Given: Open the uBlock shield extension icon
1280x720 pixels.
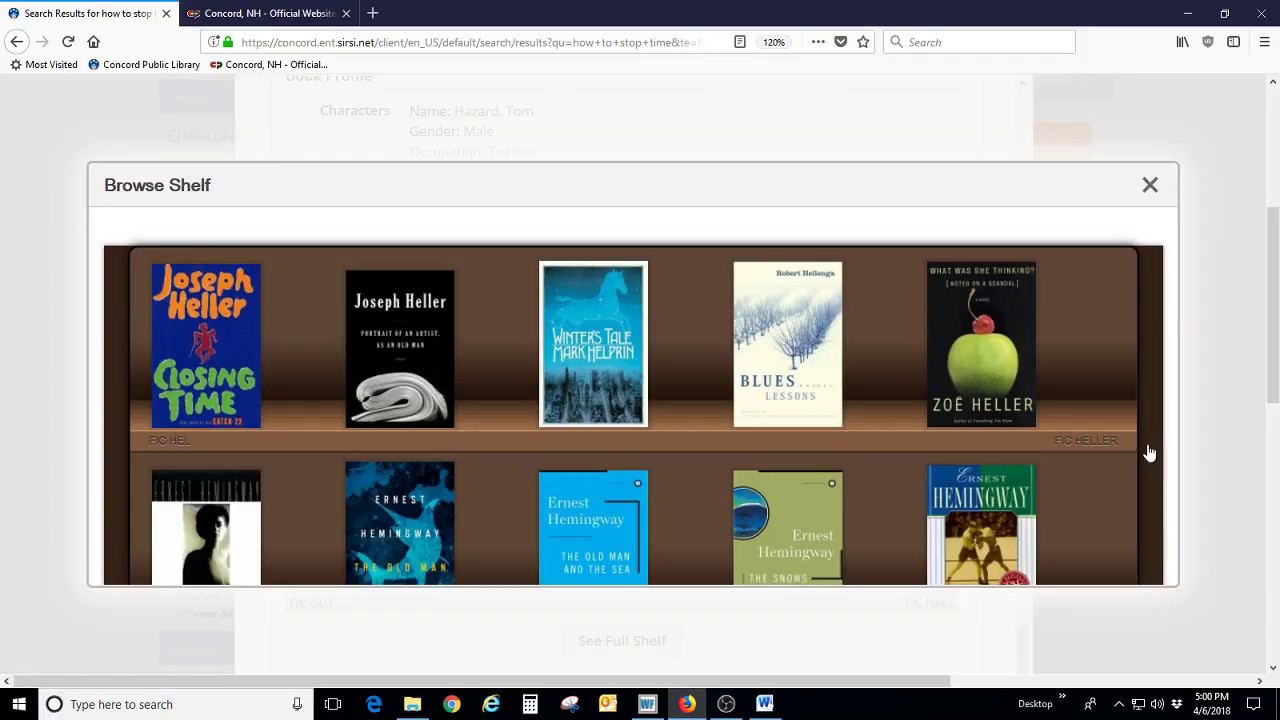Looking at the screenshot, I should [x=1208, y=42].
